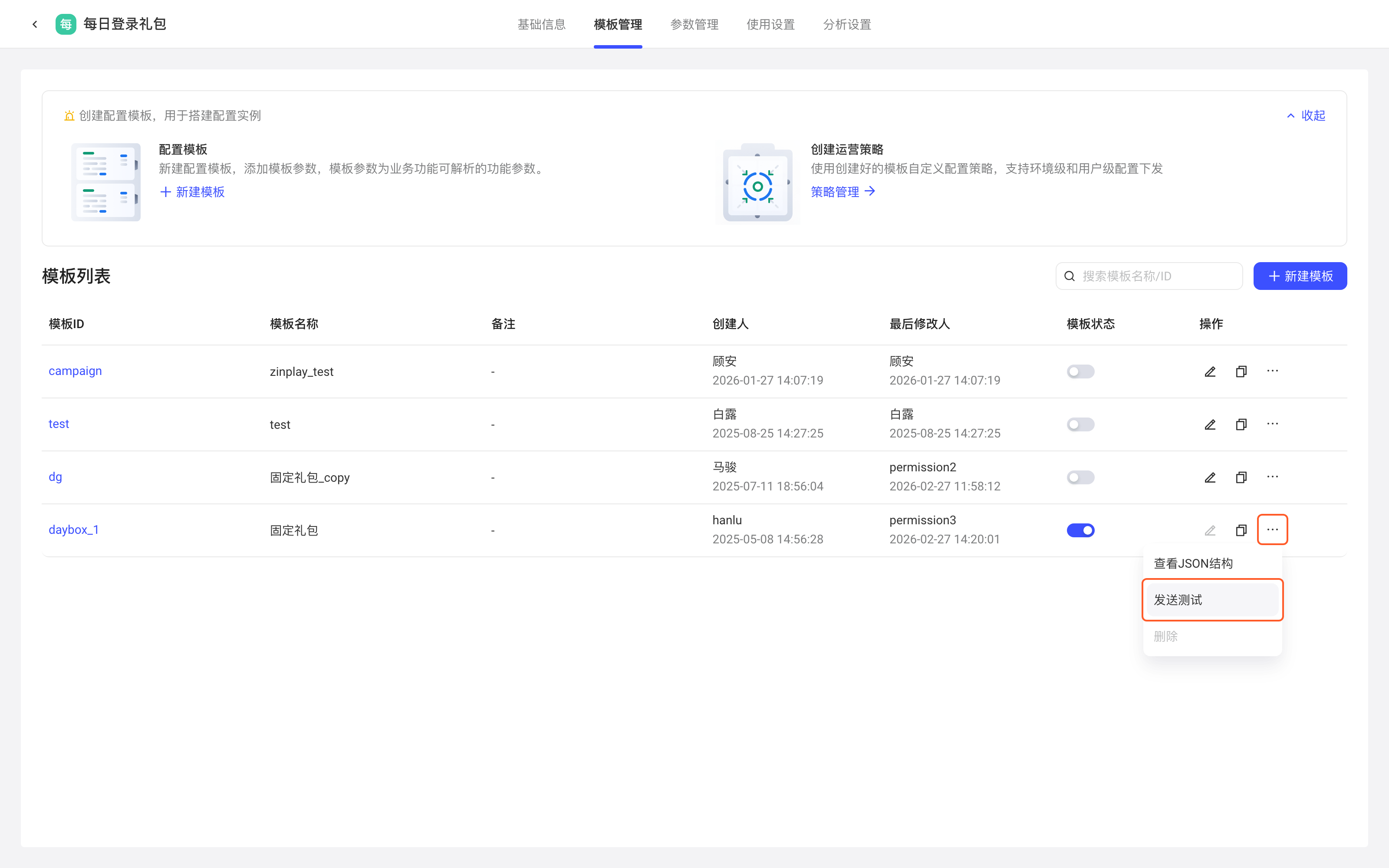Copy the dg template

pos(1241,477)
